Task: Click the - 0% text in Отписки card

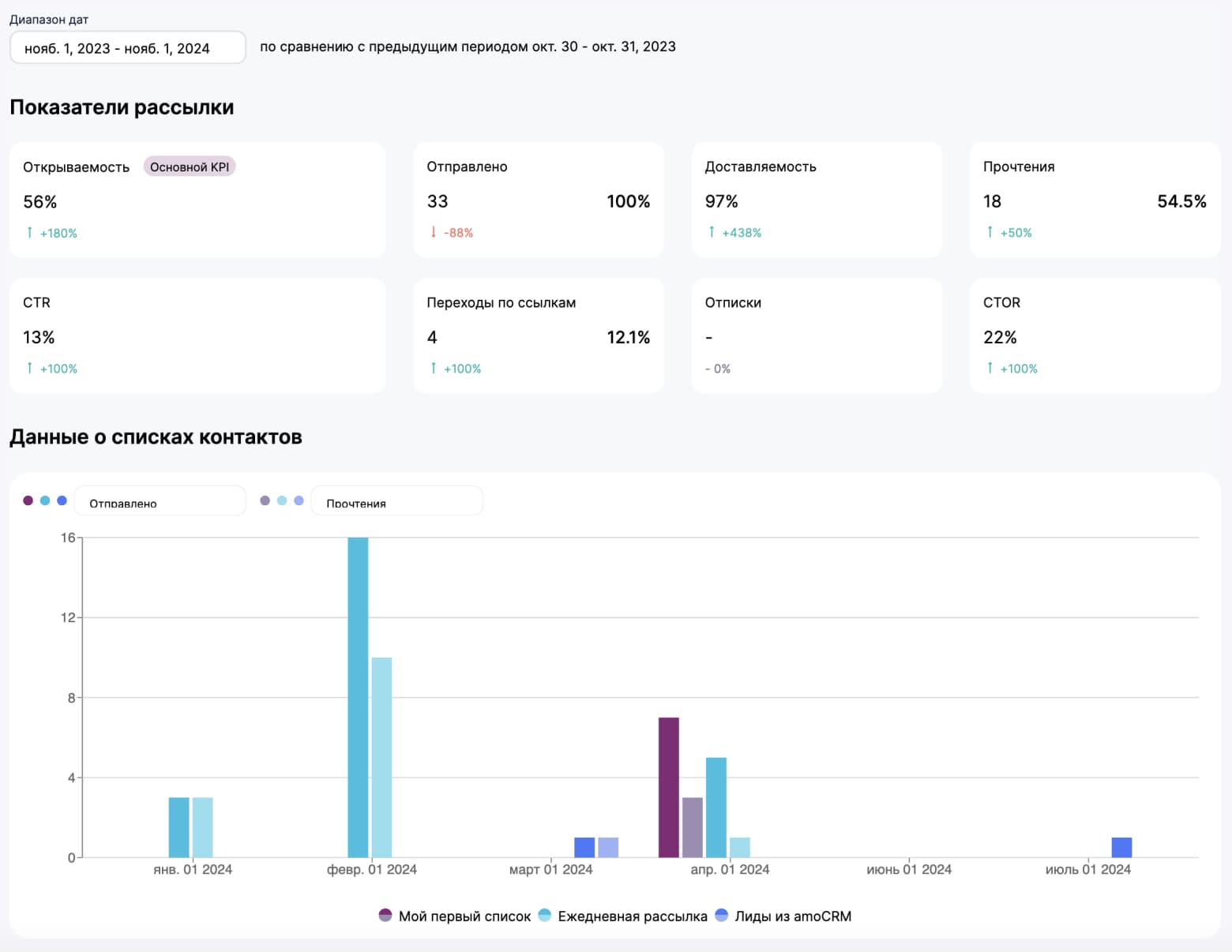Action: click(718, 369)
